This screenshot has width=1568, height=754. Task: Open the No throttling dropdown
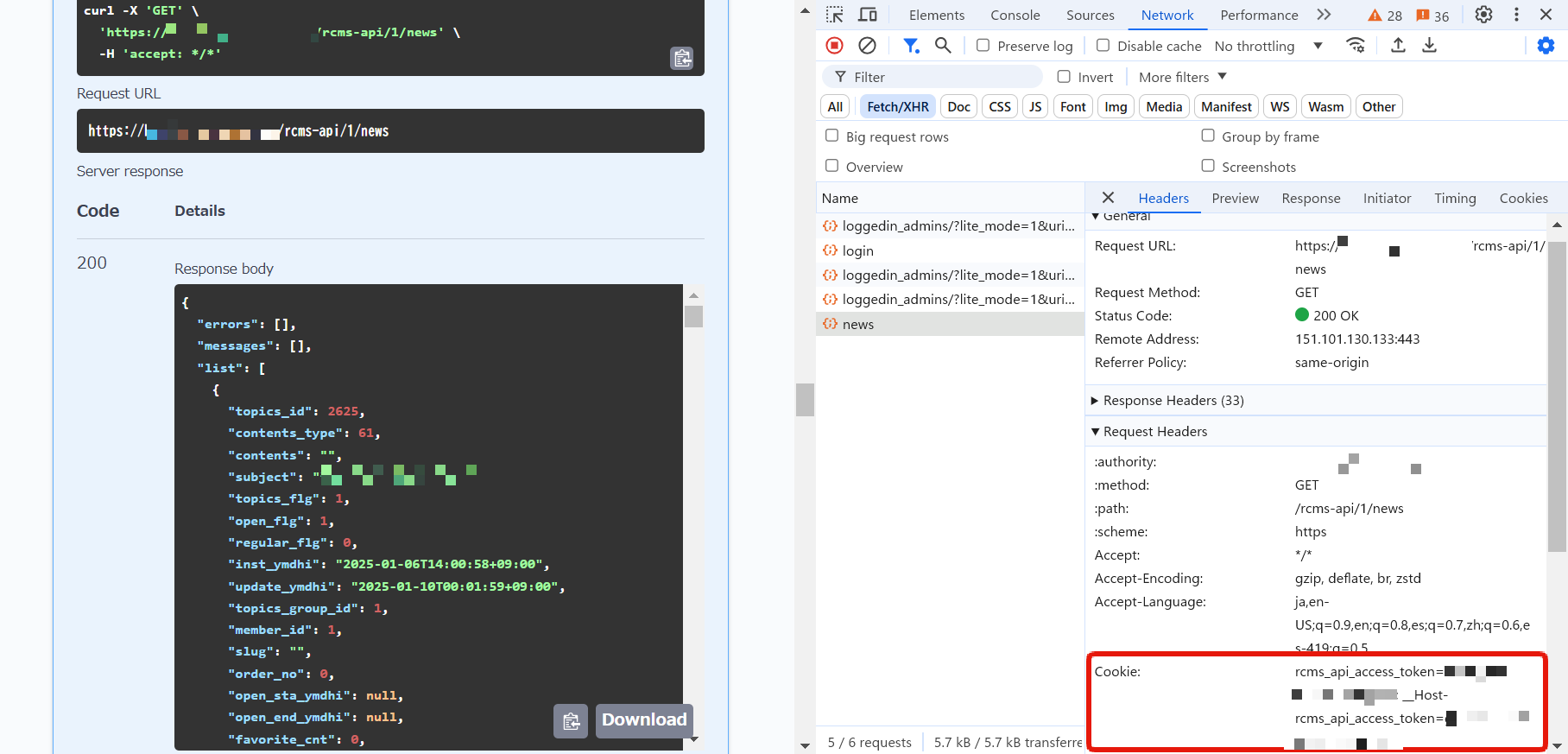coord(1268,46)
